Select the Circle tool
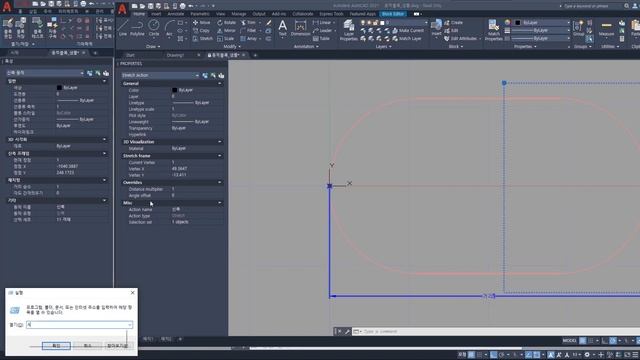 pos(154,27)
